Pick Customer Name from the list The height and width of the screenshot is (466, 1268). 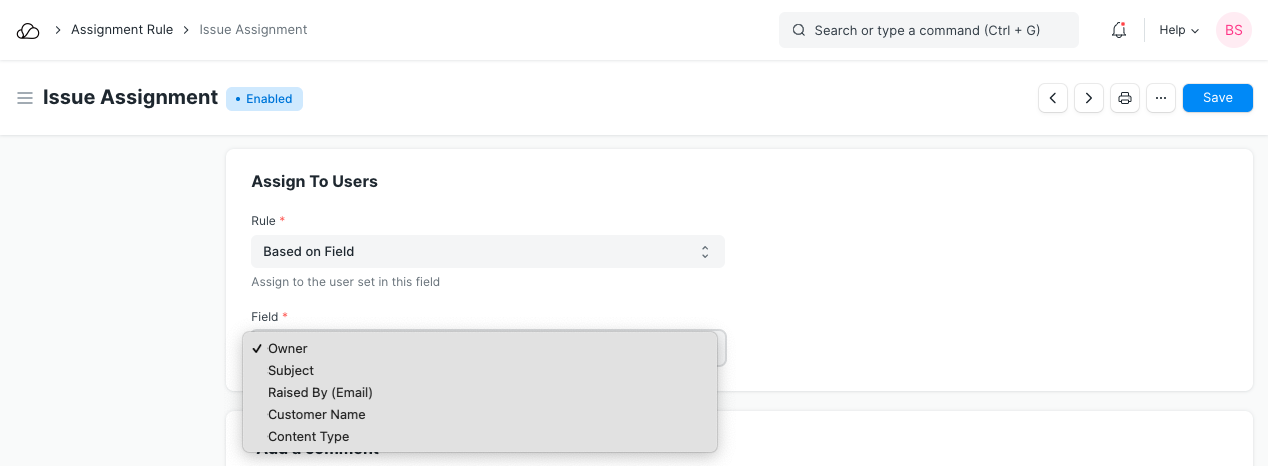(x=317, y=415)
